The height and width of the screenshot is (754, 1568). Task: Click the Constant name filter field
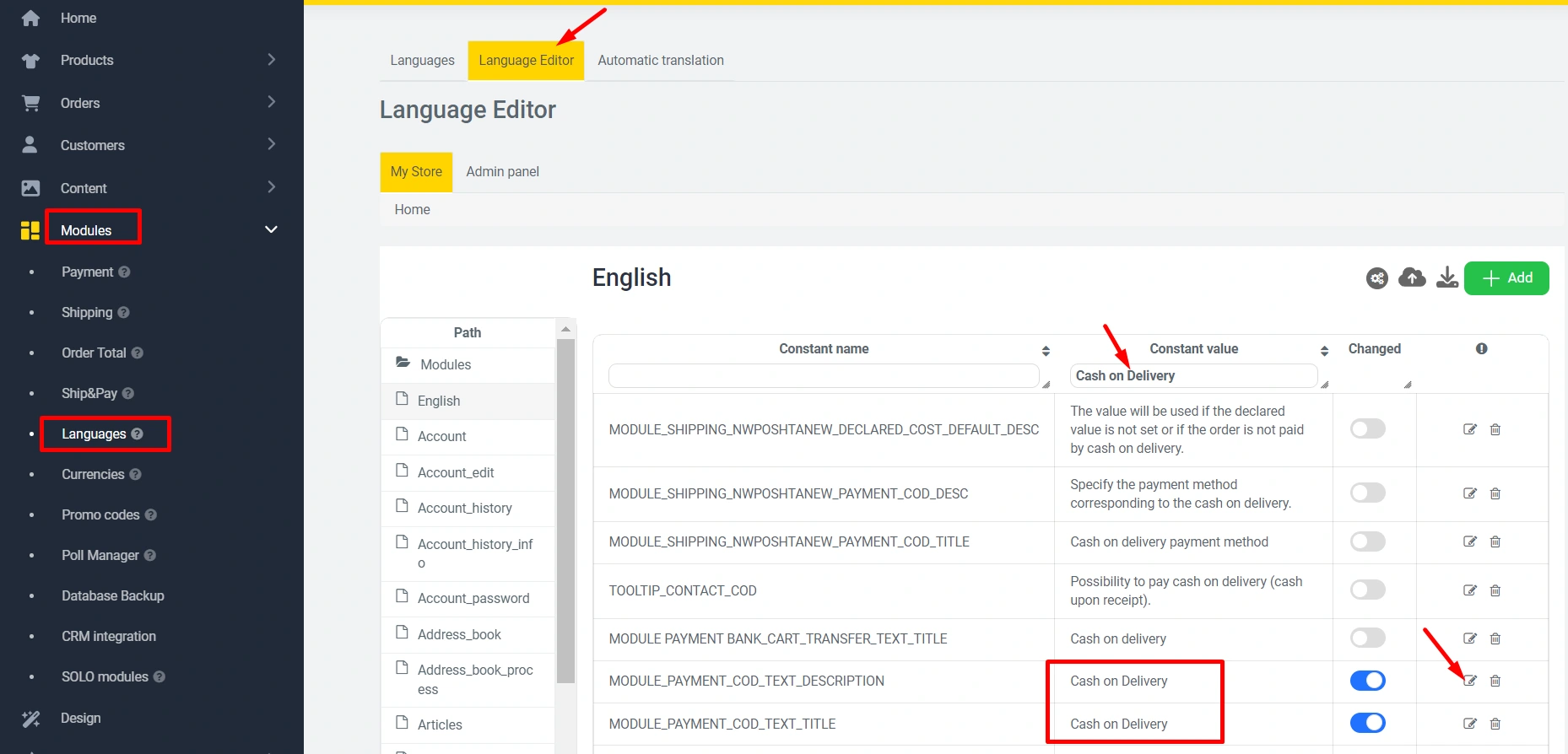click(x=823, y=376)
